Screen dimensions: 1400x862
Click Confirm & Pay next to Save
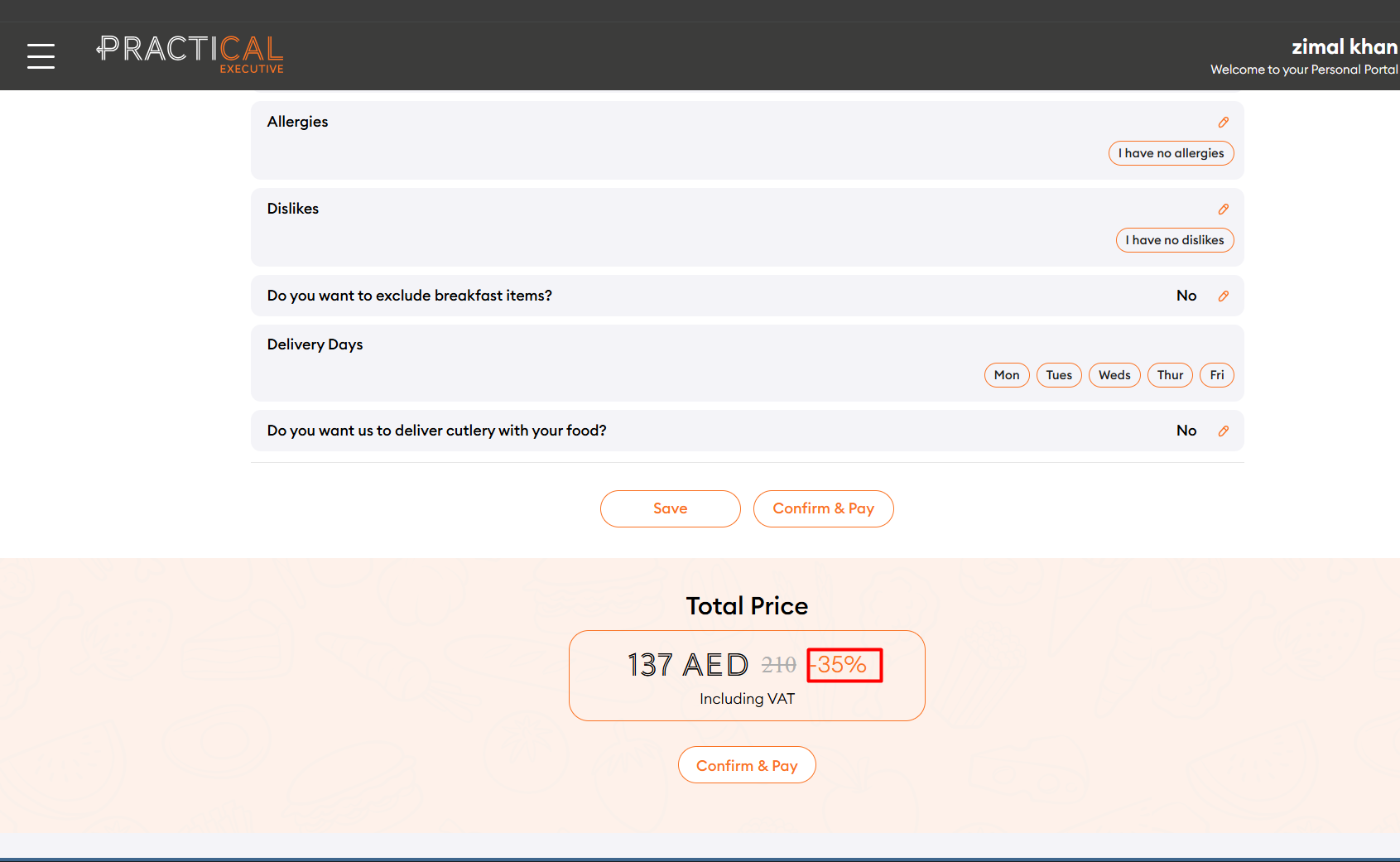pyautogui.click(x=823, y=508)
